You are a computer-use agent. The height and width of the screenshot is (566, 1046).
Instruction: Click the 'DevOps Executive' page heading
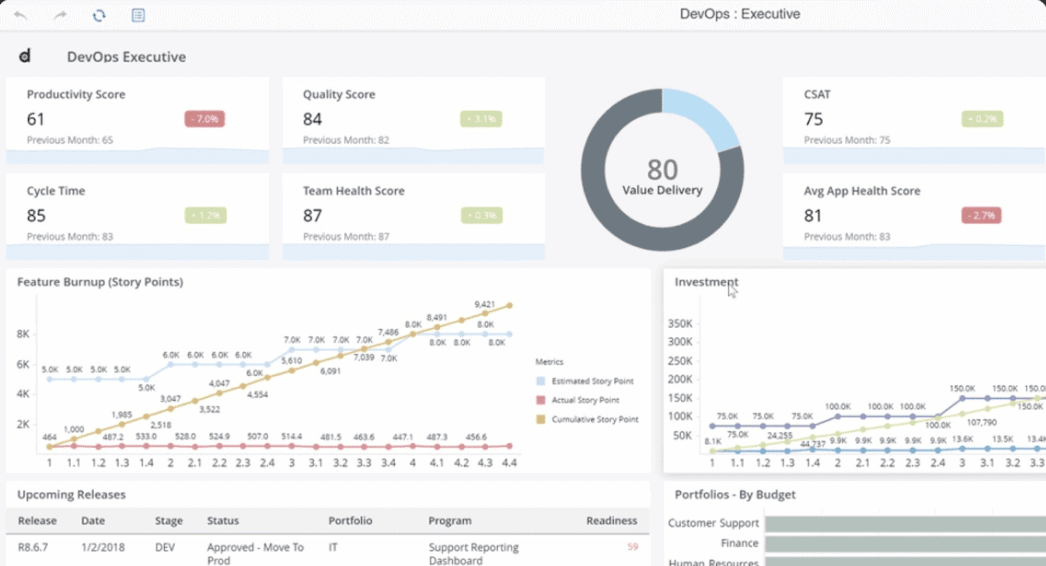(126, 57)
